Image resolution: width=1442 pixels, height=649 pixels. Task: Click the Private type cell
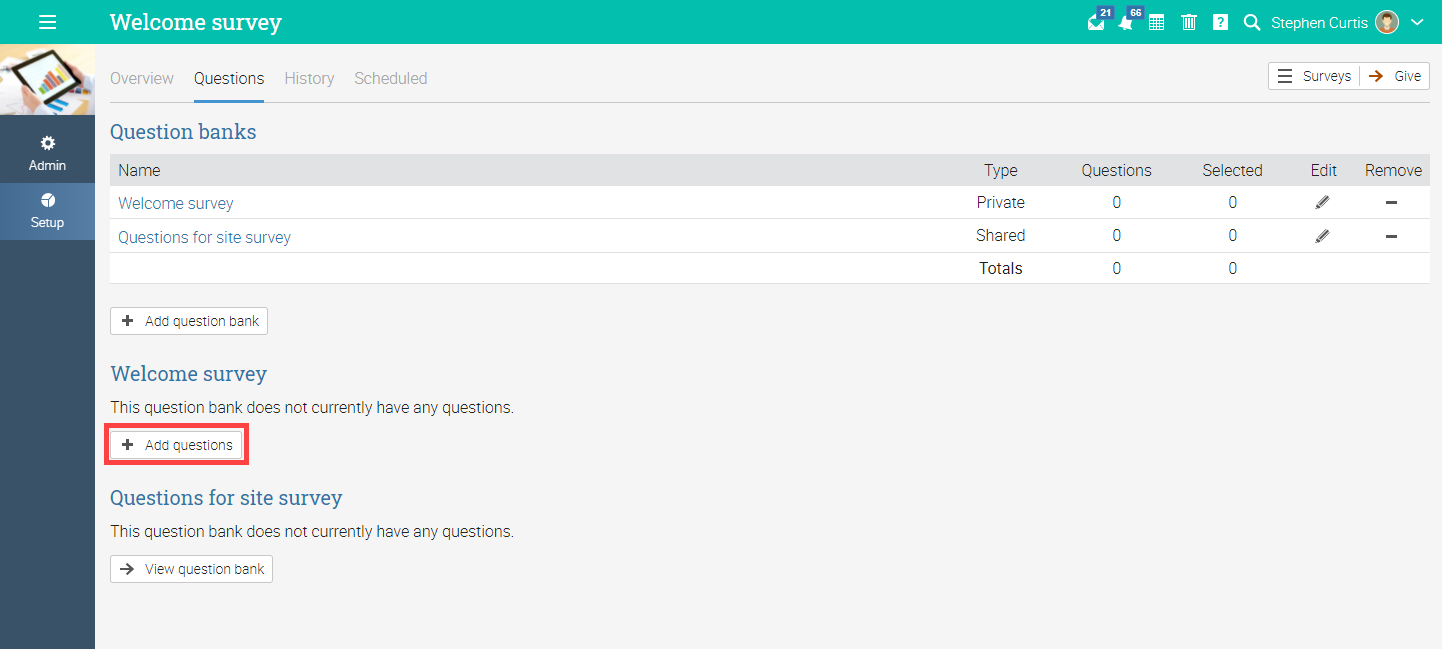pyautogui.click(x=1001, y=202)
